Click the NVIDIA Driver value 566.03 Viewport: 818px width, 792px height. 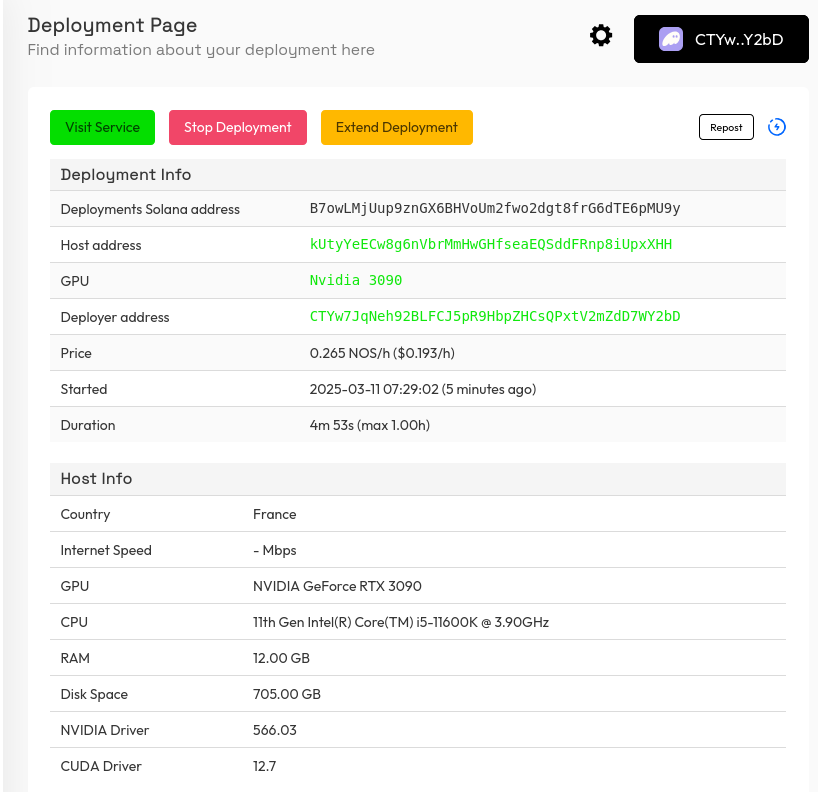275,730
